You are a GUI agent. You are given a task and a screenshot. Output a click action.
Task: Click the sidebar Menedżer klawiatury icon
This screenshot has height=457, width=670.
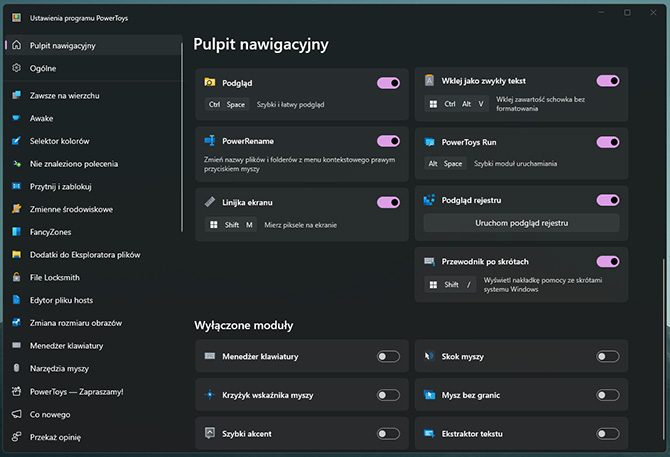click(16, 345)
